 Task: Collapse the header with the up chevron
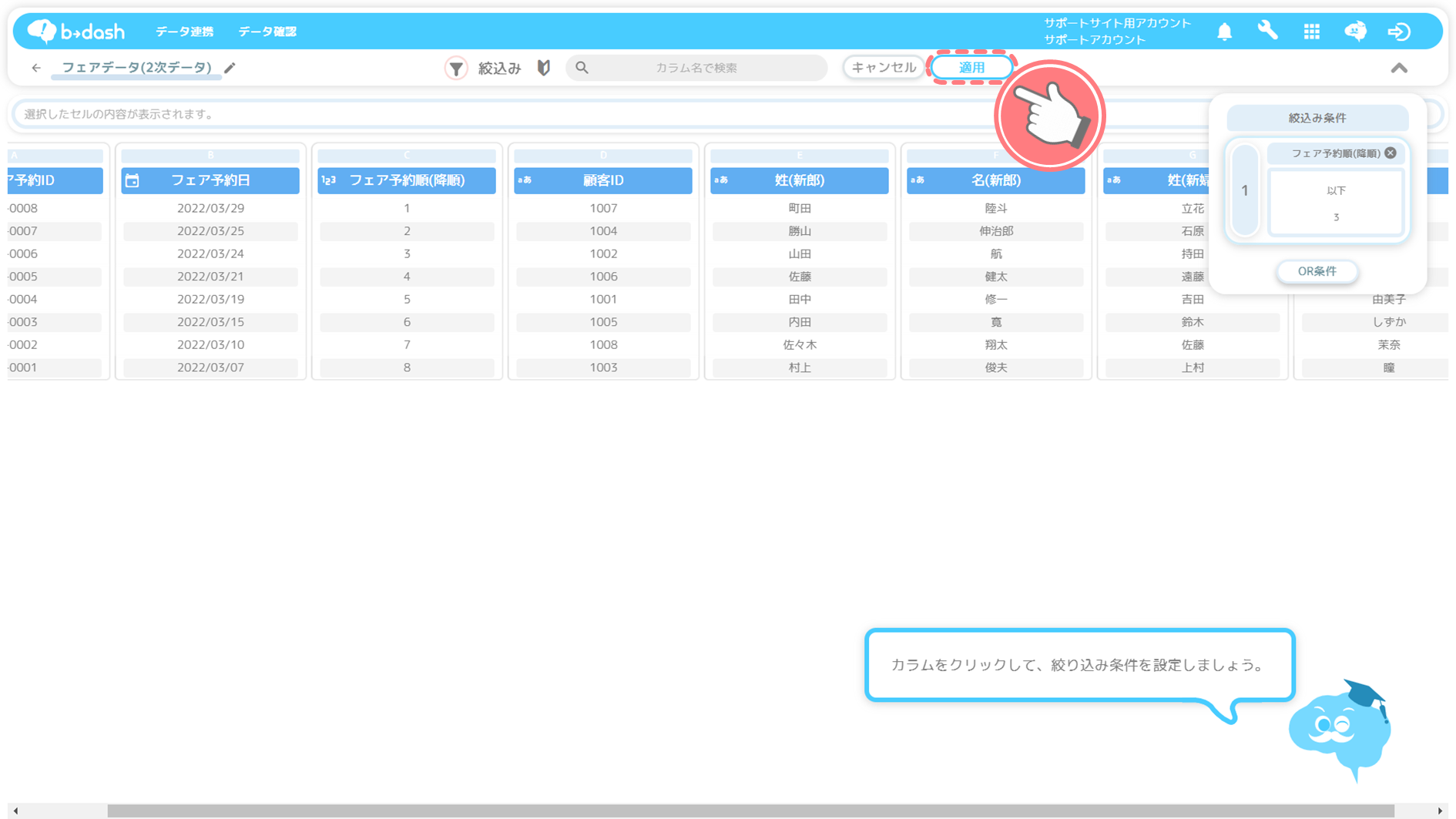[1399, 68]
